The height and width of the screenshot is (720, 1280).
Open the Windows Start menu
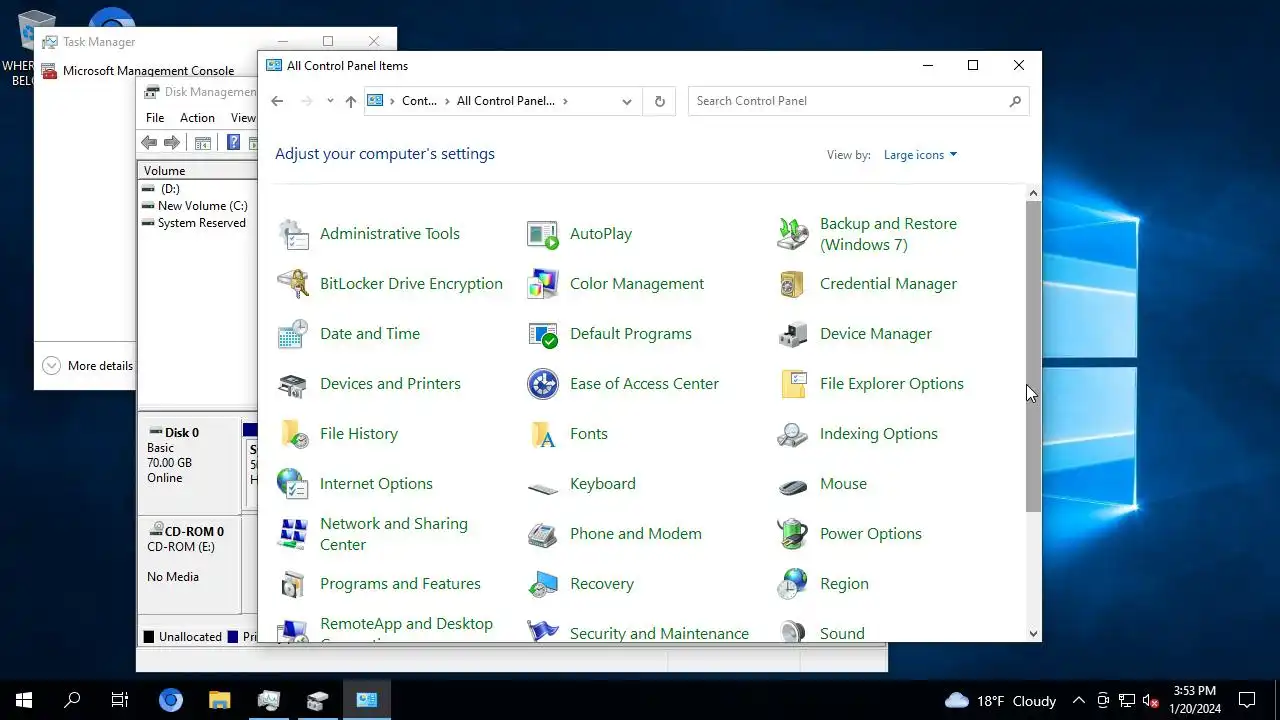point(24,700)
